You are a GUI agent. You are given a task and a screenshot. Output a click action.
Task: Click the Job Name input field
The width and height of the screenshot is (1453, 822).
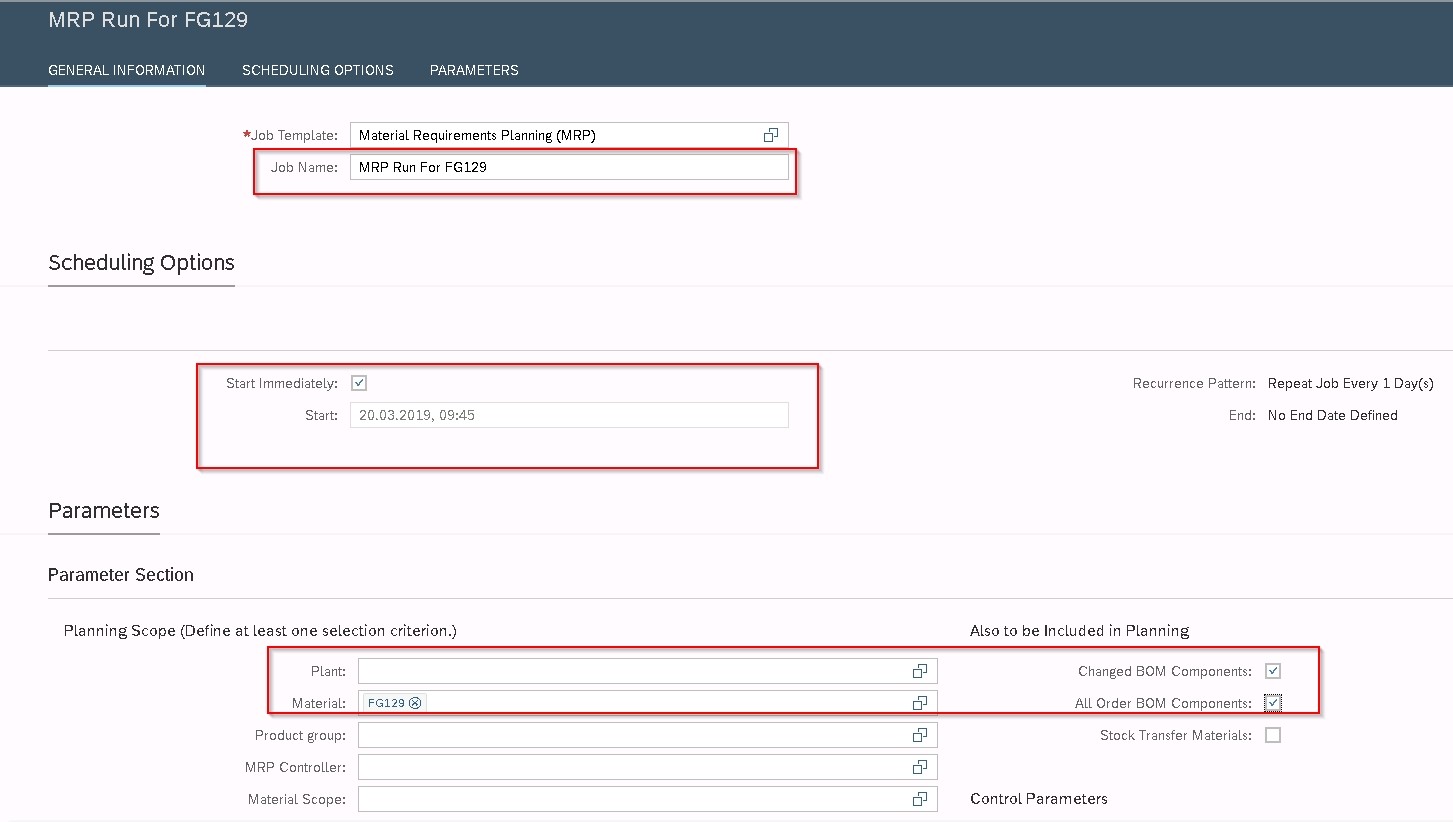coord(569,167)
